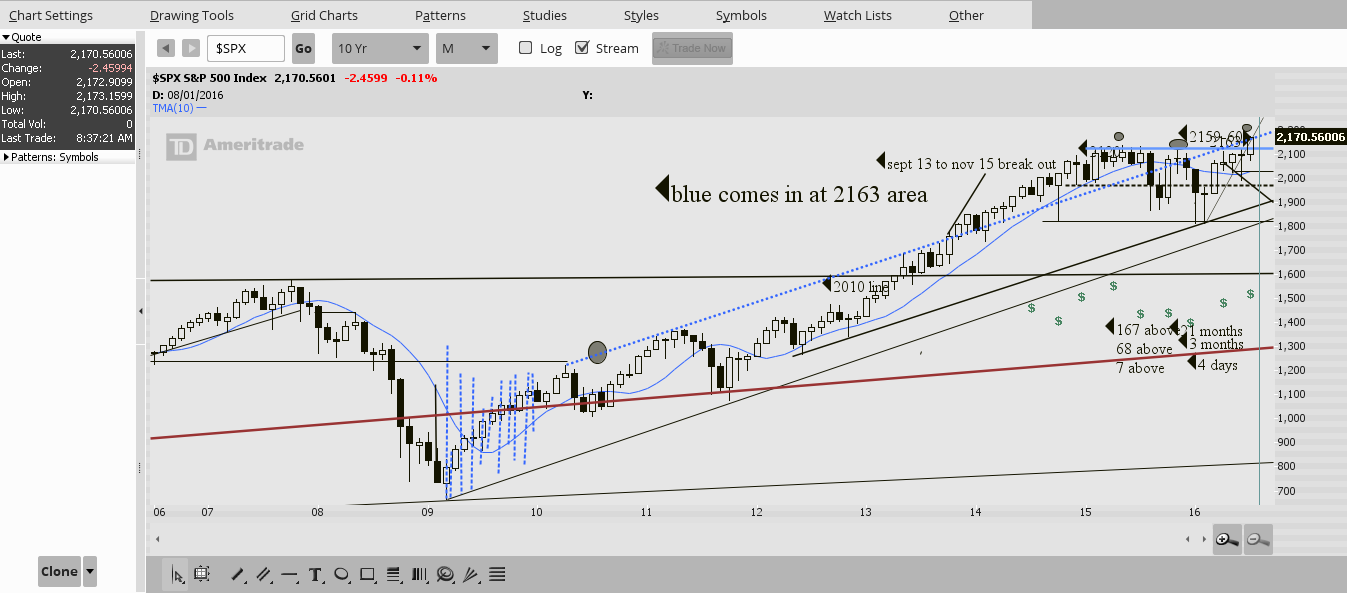
Task: Click the gray ellipse marker near 2010
Action: click(x=597, y=351)
